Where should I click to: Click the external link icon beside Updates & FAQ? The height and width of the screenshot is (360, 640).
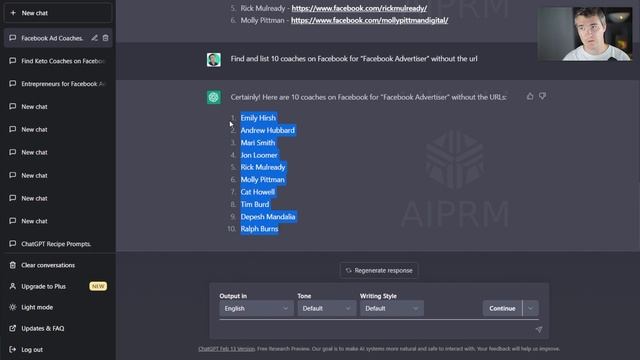(x=13, y=328)
